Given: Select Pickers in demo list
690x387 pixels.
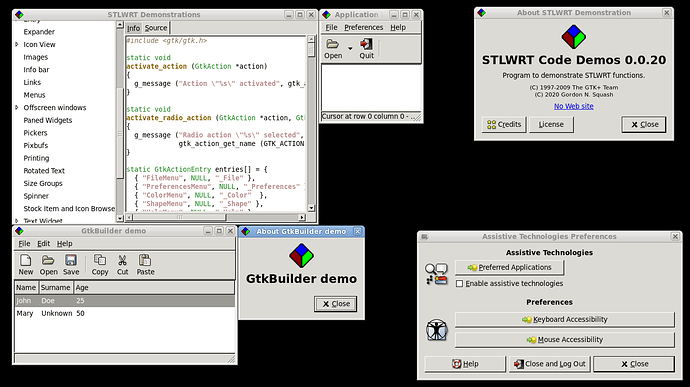Looking at the screenshot, I should [35, 133].
